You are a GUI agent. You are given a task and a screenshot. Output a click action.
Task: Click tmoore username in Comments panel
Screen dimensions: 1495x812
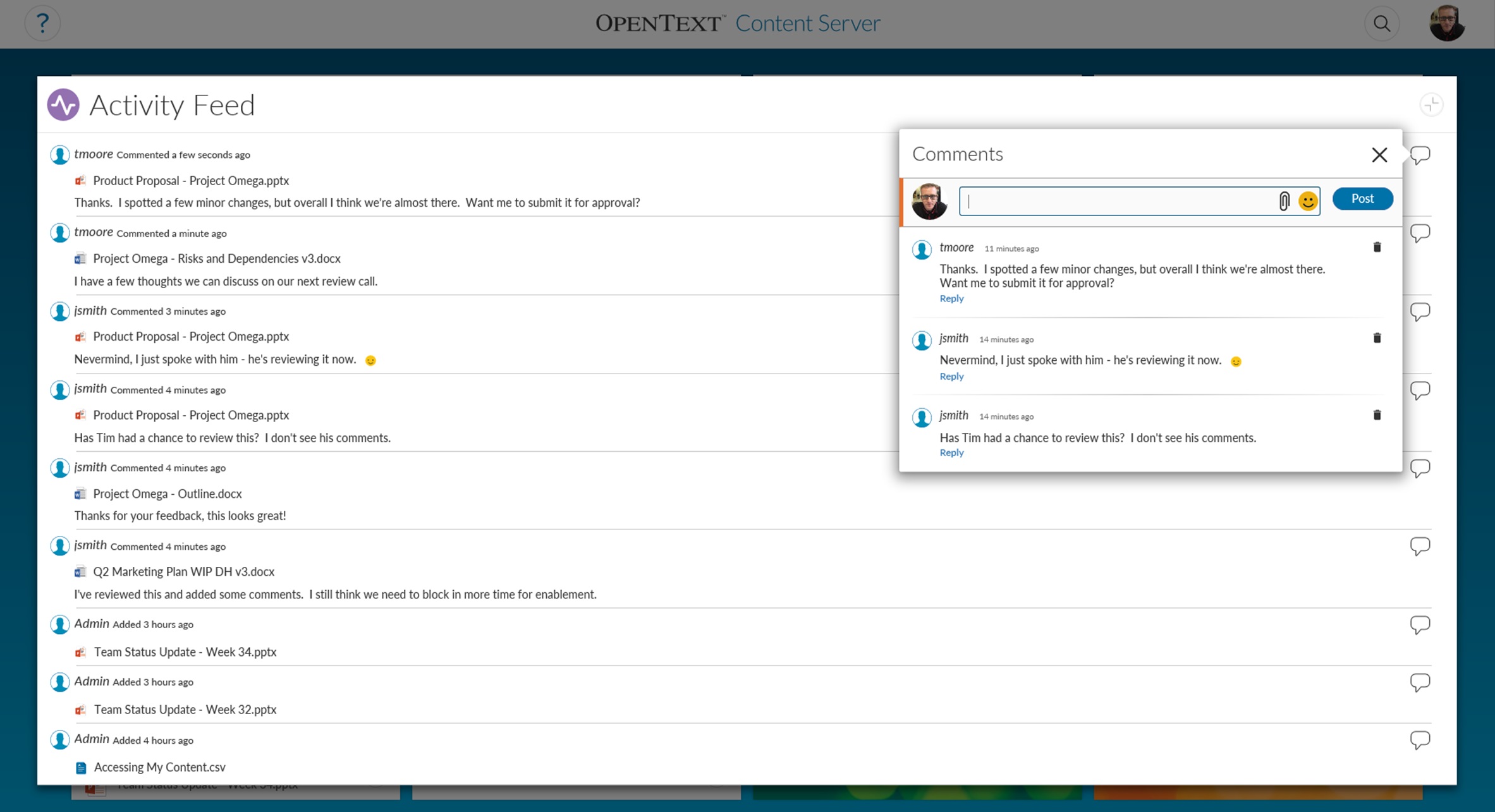[956, 248]
